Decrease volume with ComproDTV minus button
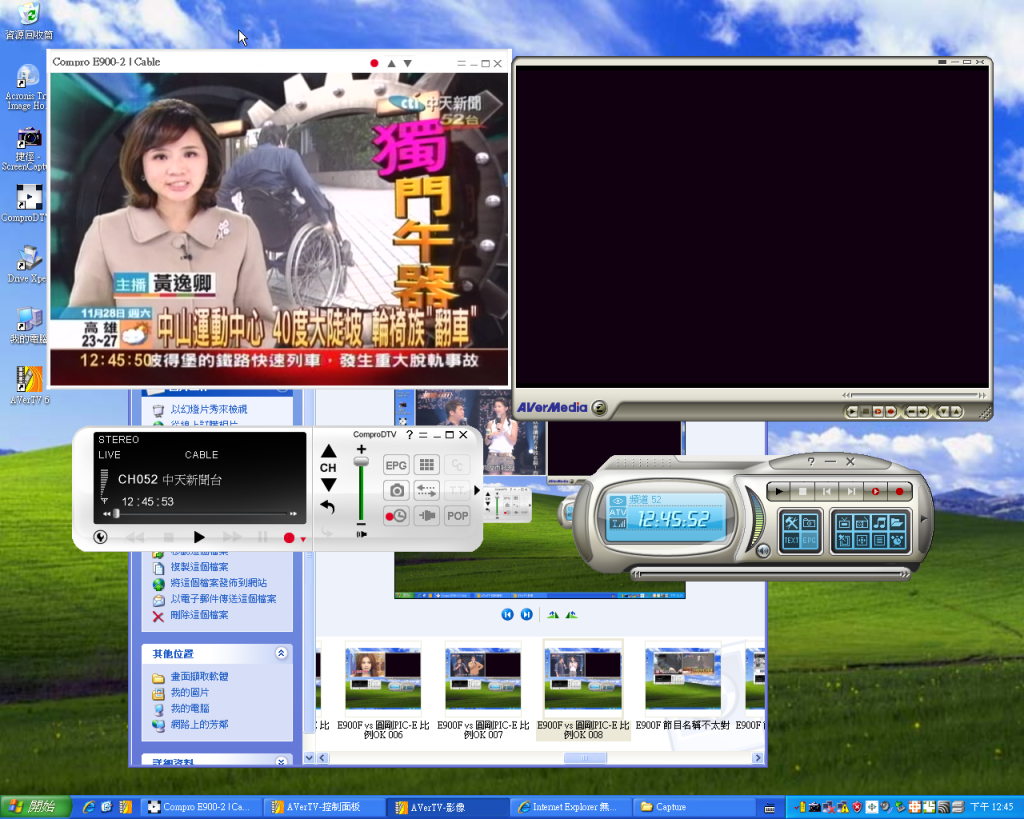This screenshot has height=819, width=1024. tap(361, 524)
